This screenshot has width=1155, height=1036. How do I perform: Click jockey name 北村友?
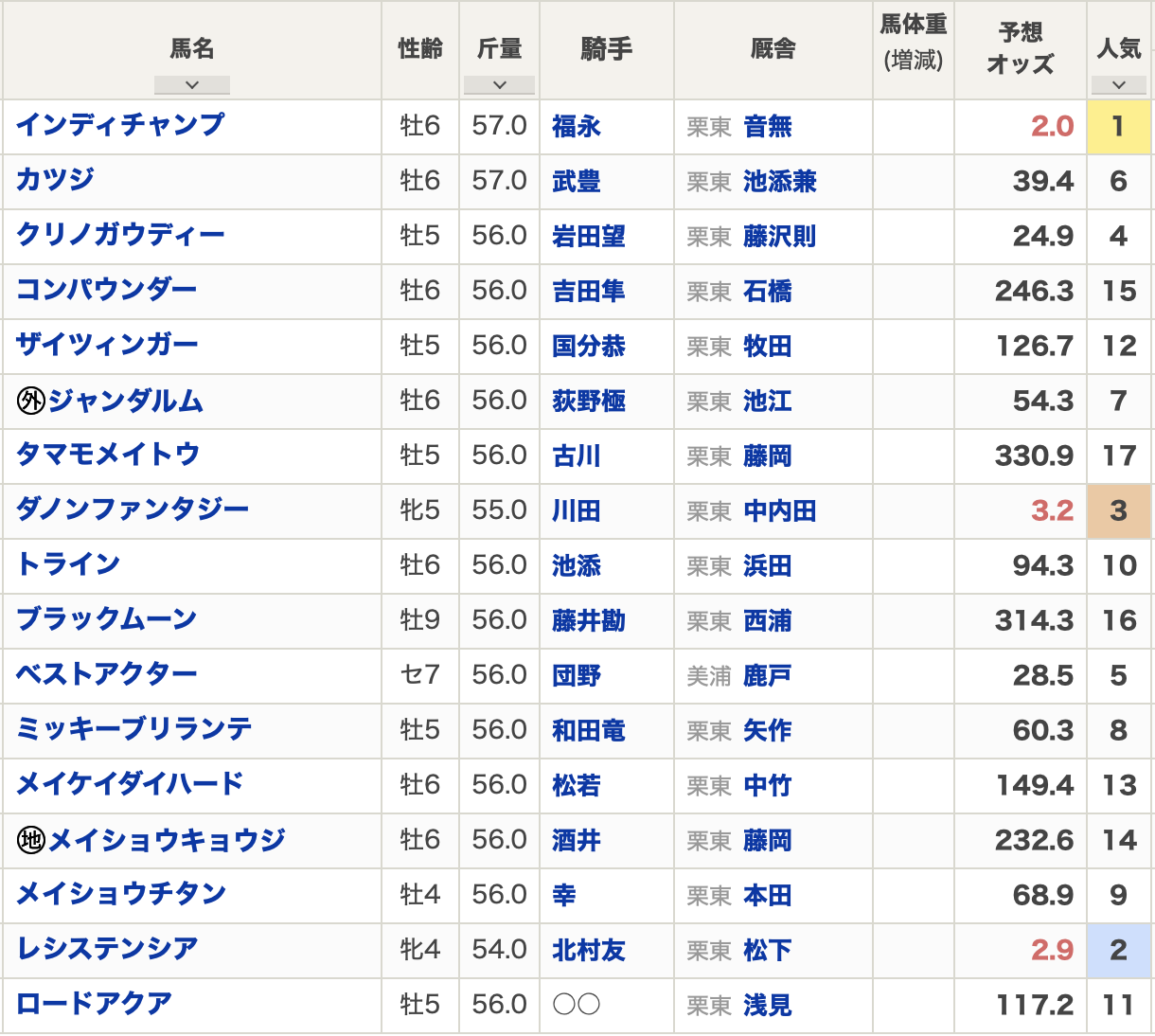(588, 950)
